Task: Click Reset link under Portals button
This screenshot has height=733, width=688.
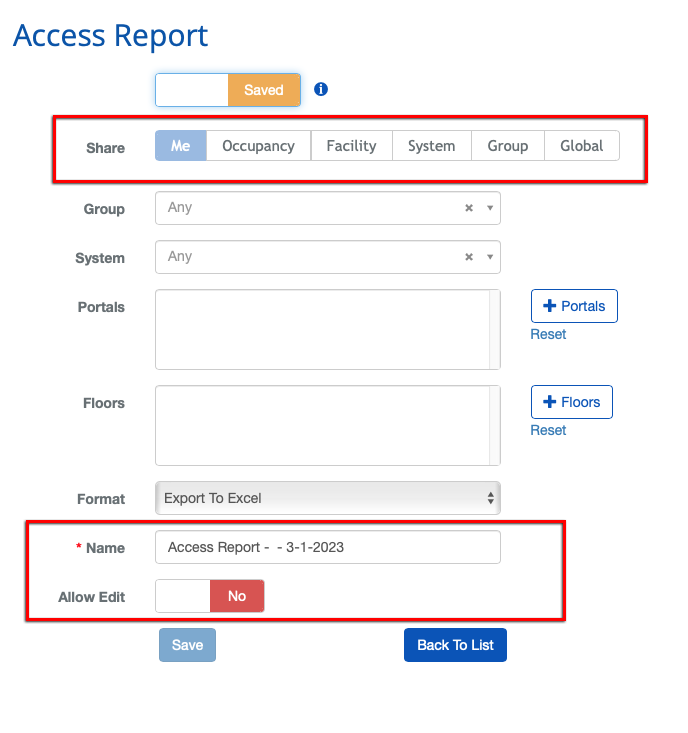Action: pyautogui.click(x=548, y=334)
